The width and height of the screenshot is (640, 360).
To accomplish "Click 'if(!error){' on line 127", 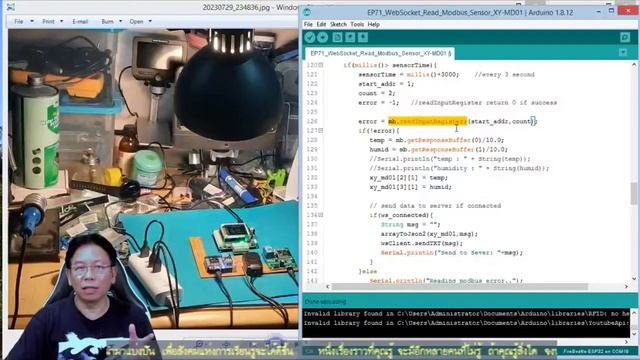I will tap(379, 131).
